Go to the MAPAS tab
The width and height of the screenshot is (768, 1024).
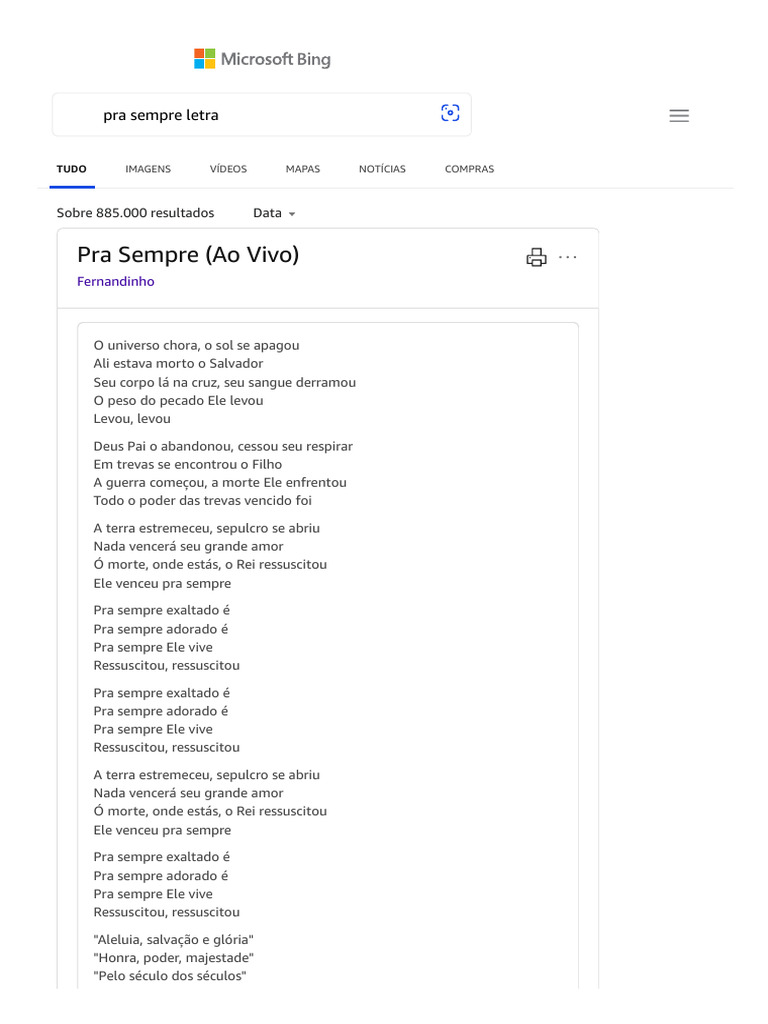click(303, 169)
